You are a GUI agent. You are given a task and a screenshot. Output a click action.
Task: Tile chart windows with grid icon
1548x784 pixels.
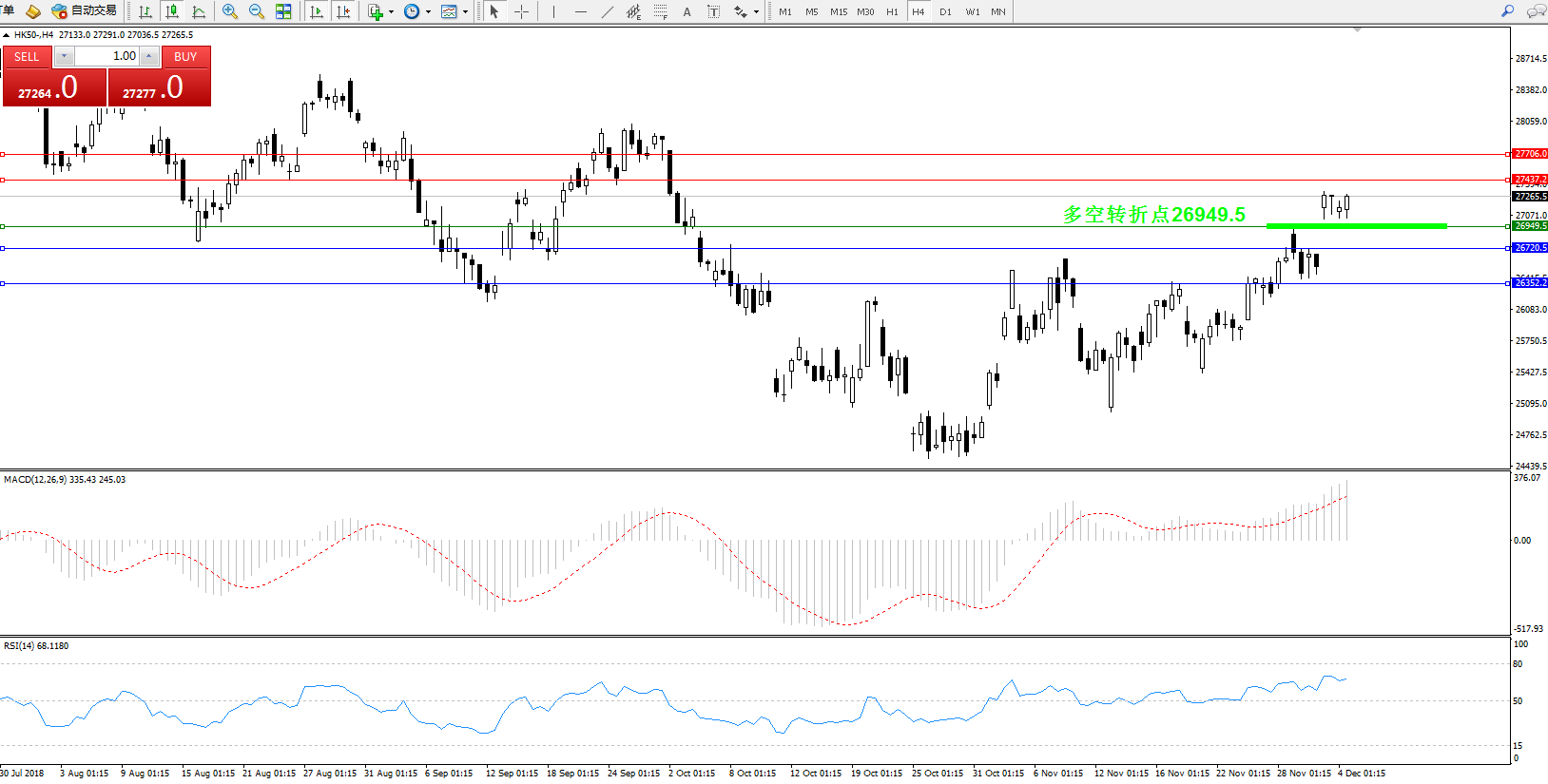coord(283,11)
